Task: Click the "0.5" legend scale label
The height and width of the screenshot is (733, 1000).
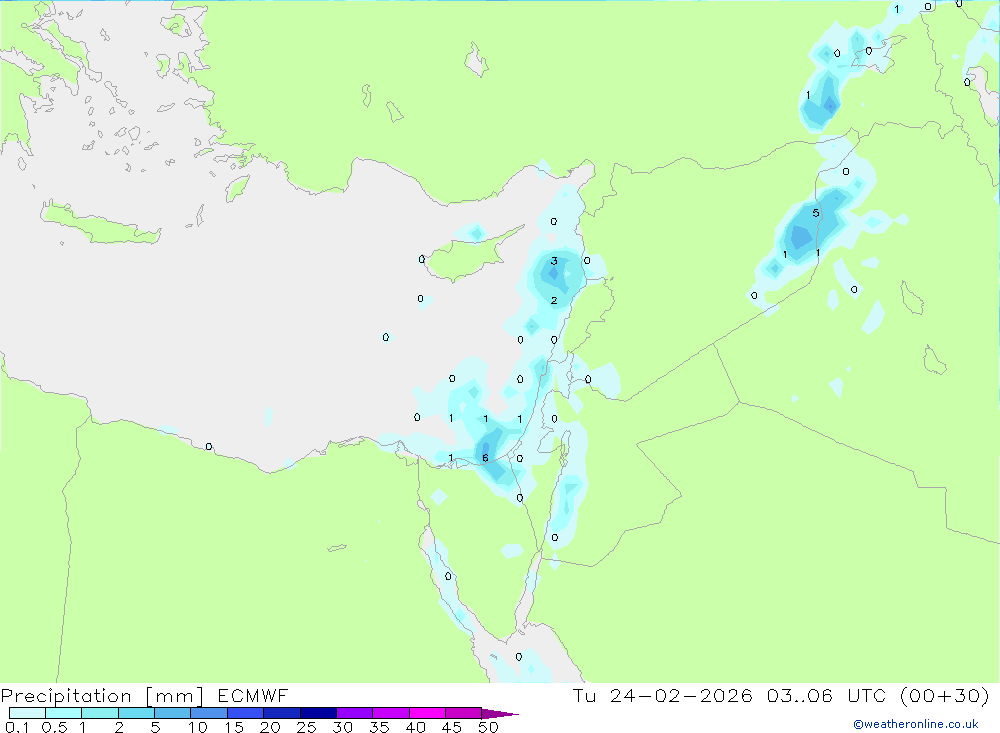Action: click(x=54, y=727)
